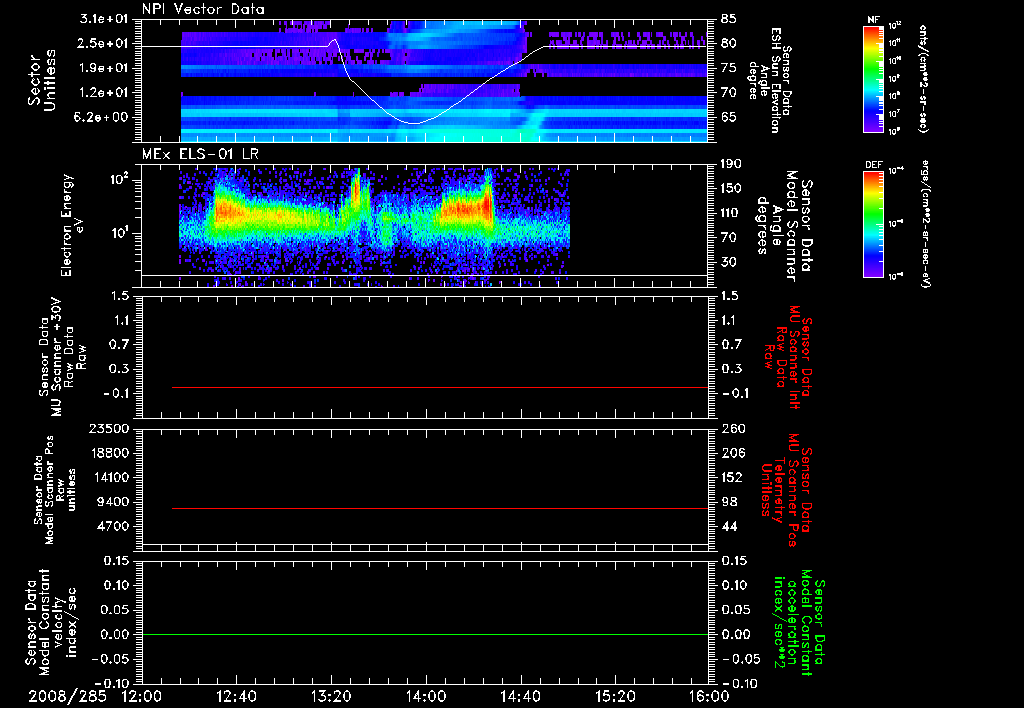This screenshot has width=1024, height=708.
Task: Click the "cnts/(cm**2-sr-sec)" NF unit label
Action: click(x=923, y=79)
